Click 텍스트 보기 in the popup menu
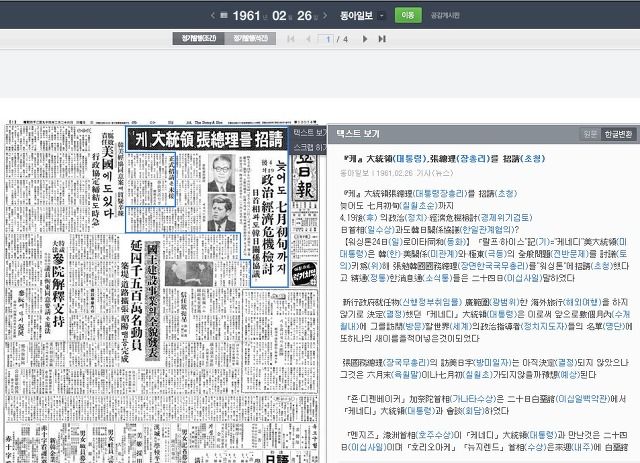Screen dimensions: 640x463 click(x=310, y=133)
